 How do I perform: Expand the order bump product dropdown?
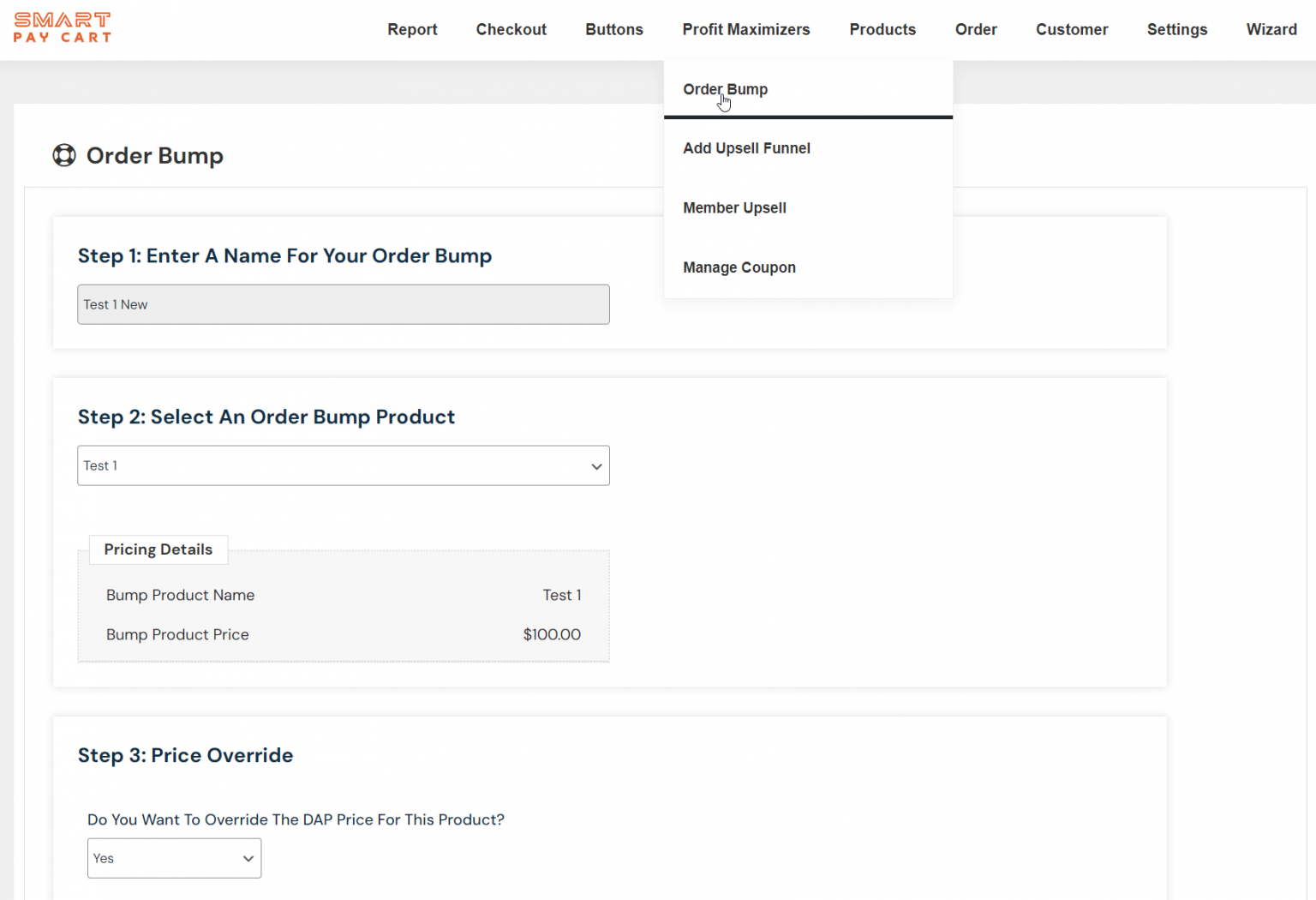pyautogui.click(x=343, y=465)
